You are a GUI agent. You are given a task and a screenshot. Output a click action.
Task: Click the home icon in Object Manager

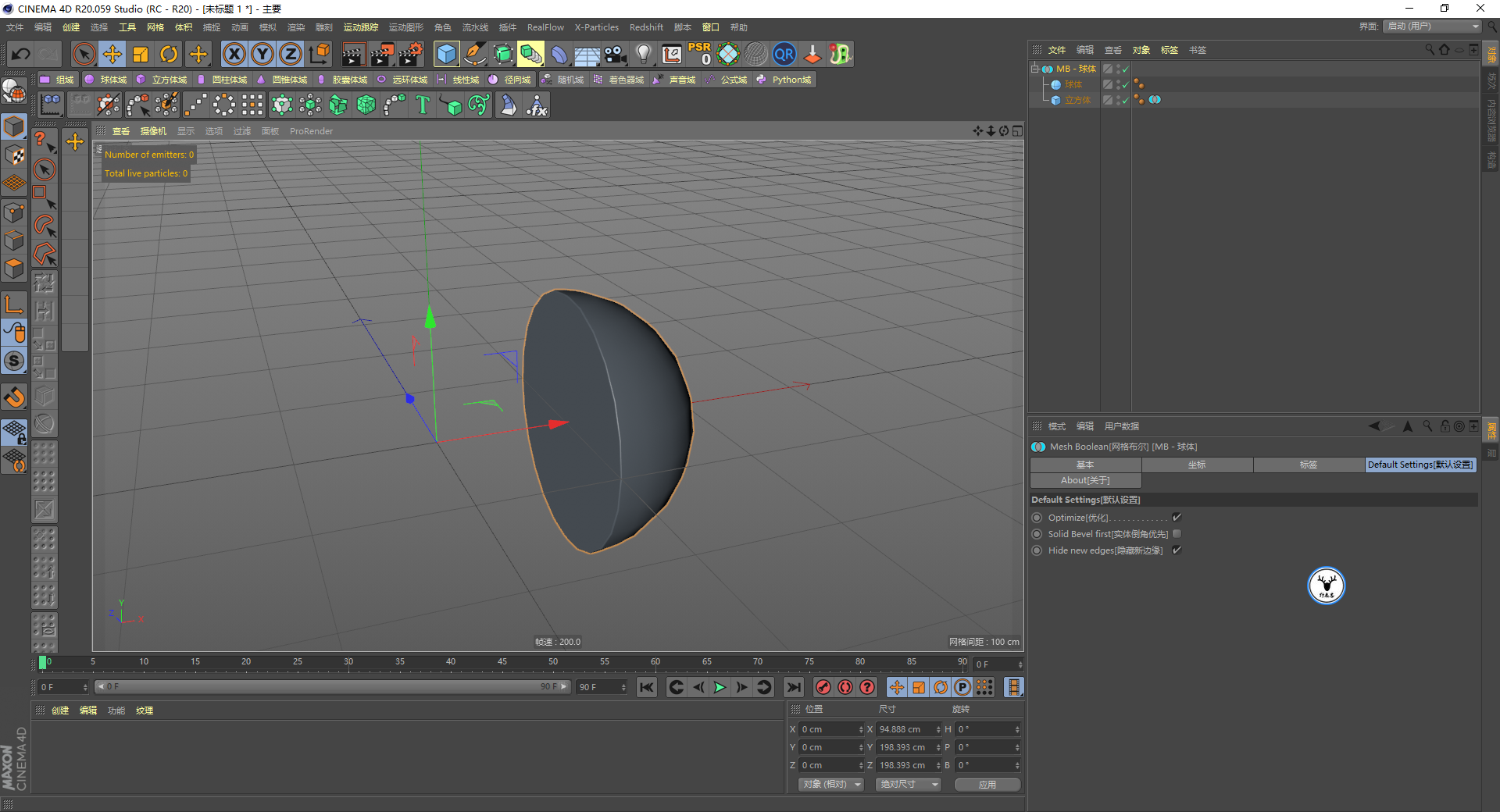coord(1445,49)
